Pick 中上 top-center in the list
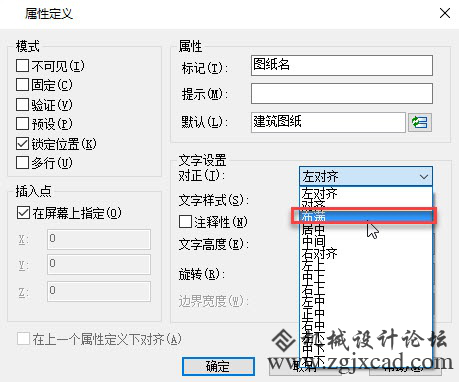 366,277
